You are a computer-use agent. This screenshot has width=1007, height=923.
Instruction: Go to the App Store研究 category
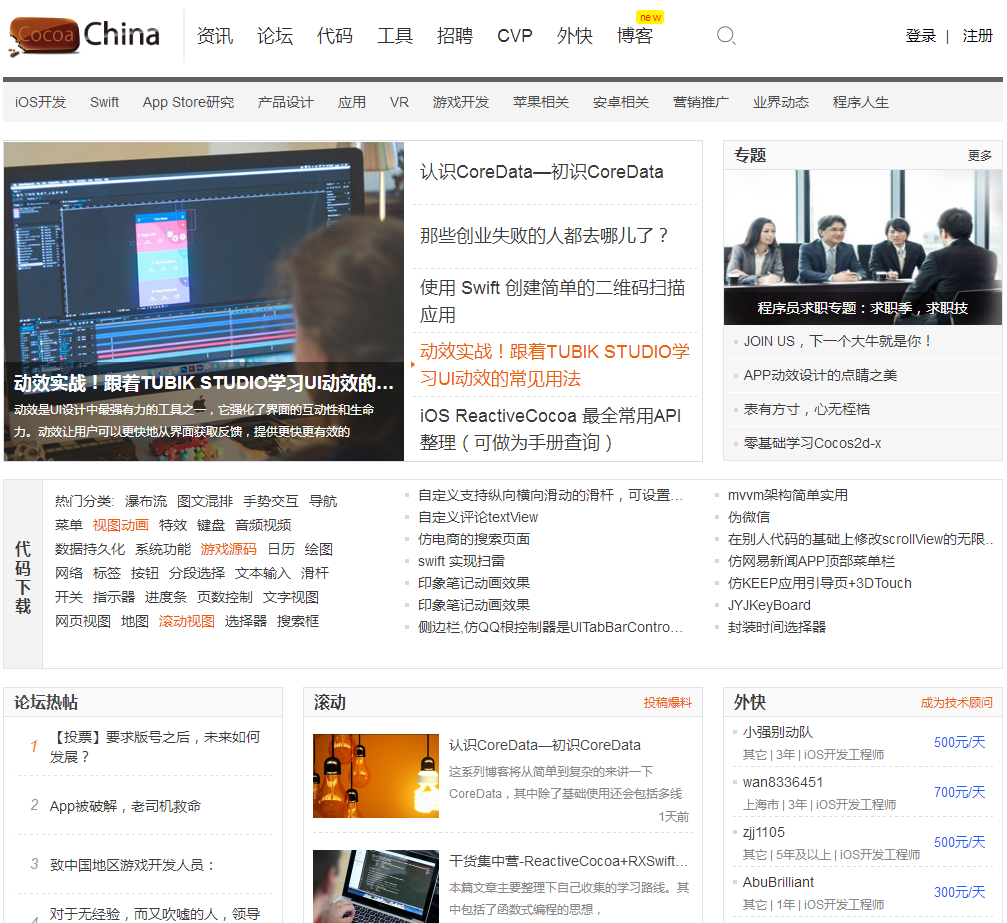[x=188, y=102]
